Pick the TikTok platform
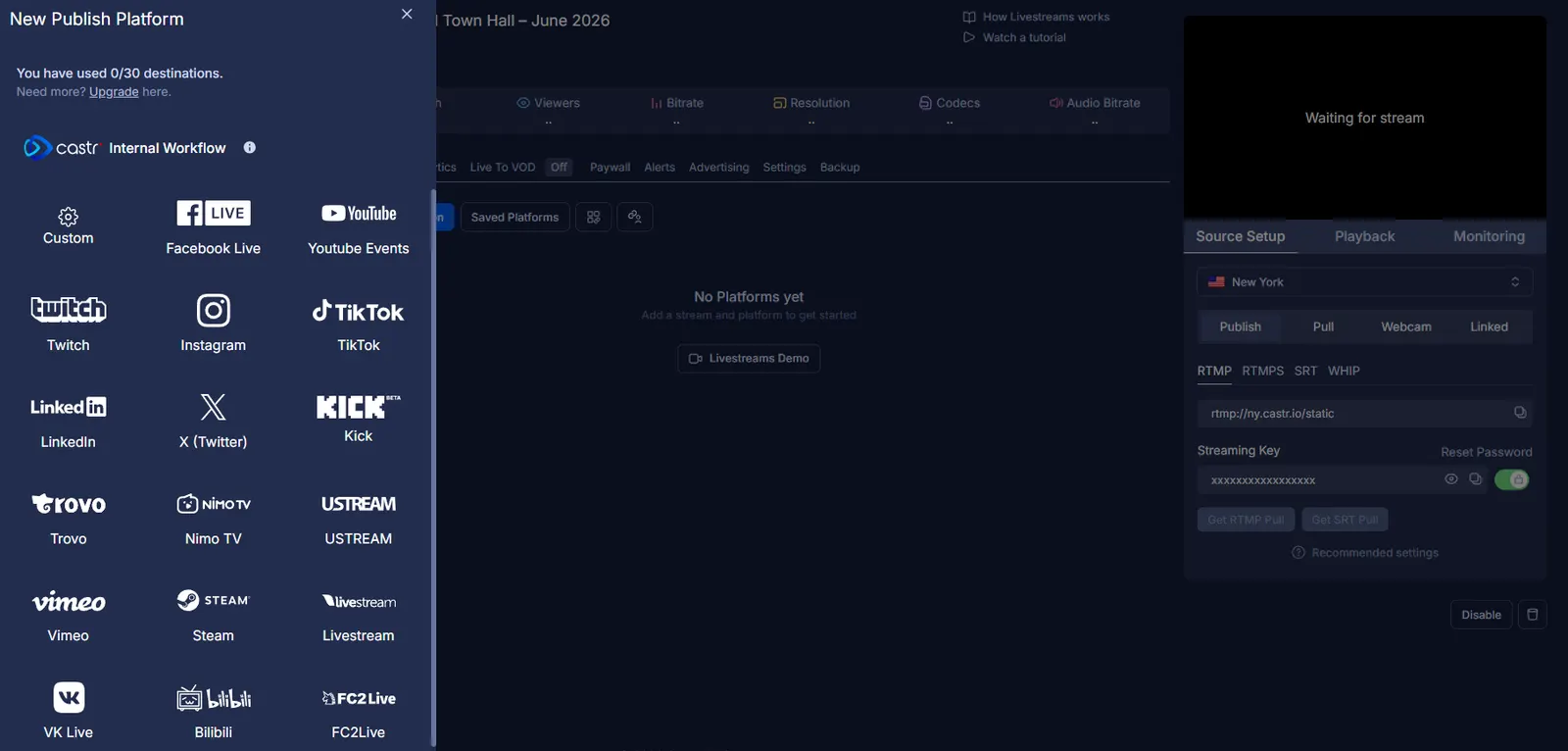The width and height of the screenshot is (1568, 751). (x=358, y=325)
